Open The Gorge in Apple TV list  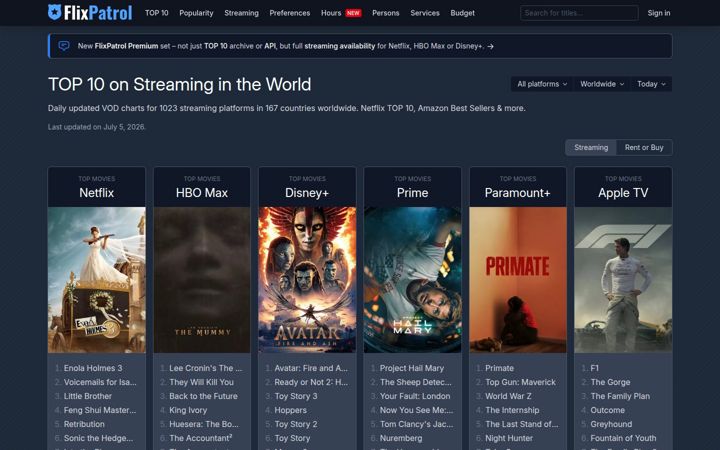coord(610,382)
